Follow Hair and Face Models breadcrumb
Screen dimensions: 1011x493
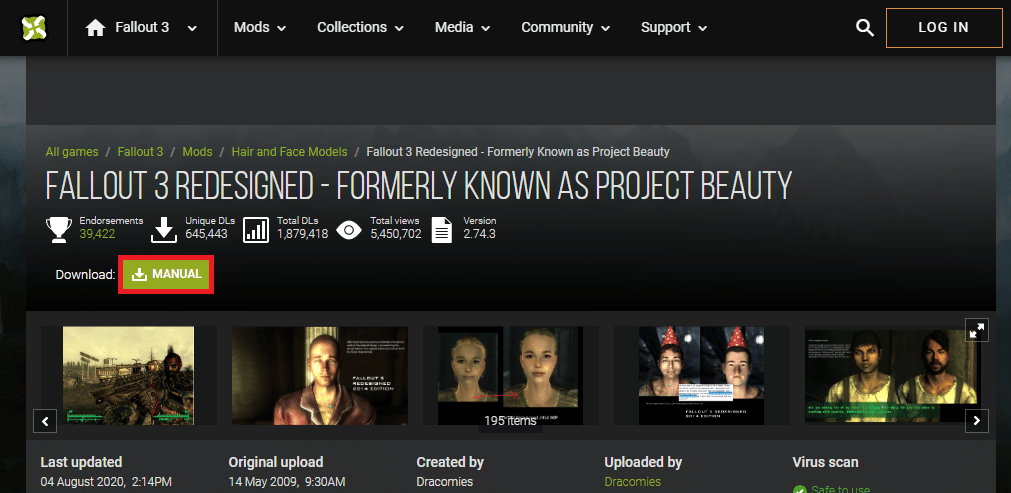point(290,152)
